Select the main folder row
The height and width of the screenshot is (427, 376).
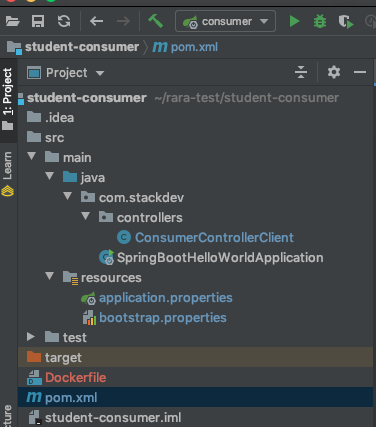point(195,158)
